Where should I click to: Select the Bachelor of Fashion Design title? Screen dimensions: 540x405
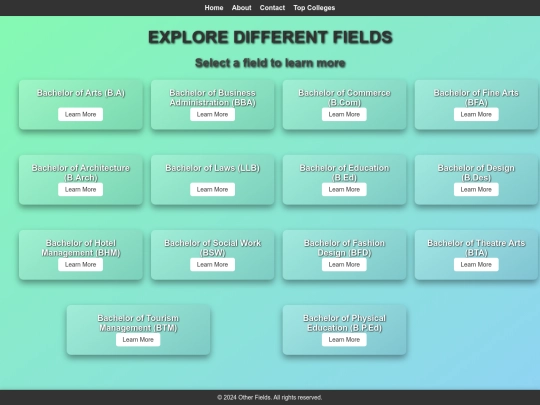[344, 248]
